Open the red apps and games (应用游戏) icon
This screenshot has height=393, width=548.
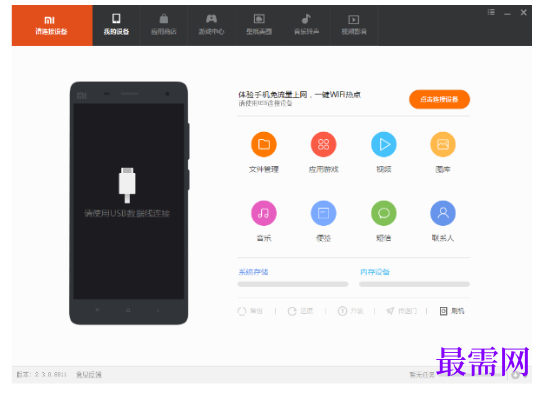pyautogui.click(x=323, y=144)
